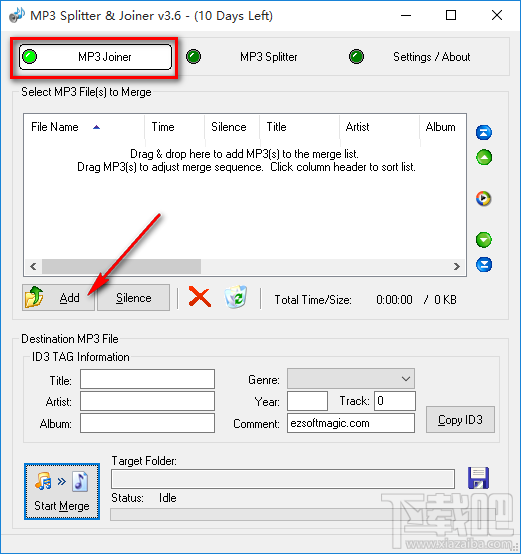Click the Copy ID3 button
521x554 pixels.
tap(460, 420)
